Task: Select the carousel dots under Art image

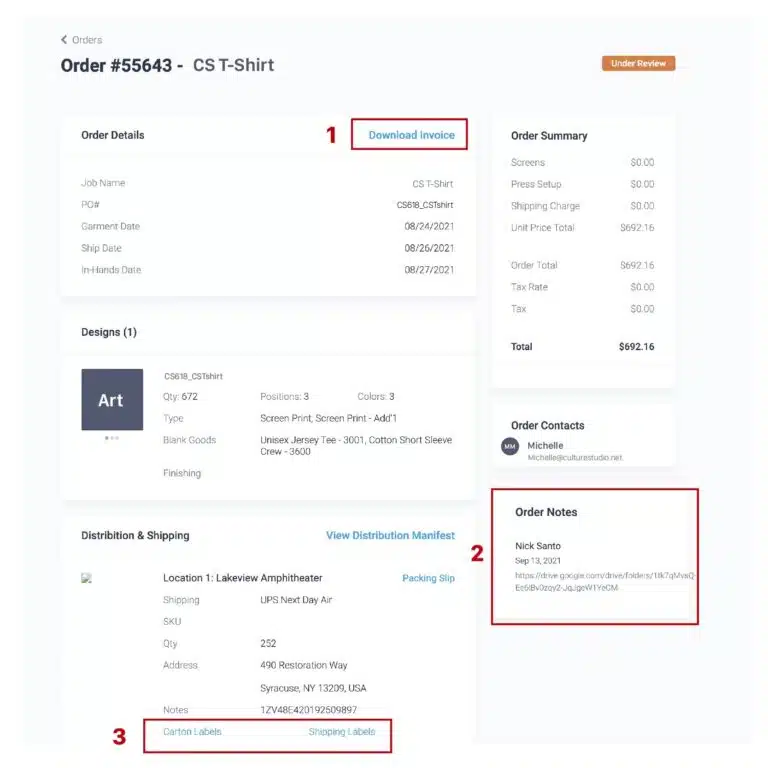Action: tap(112, 438)
